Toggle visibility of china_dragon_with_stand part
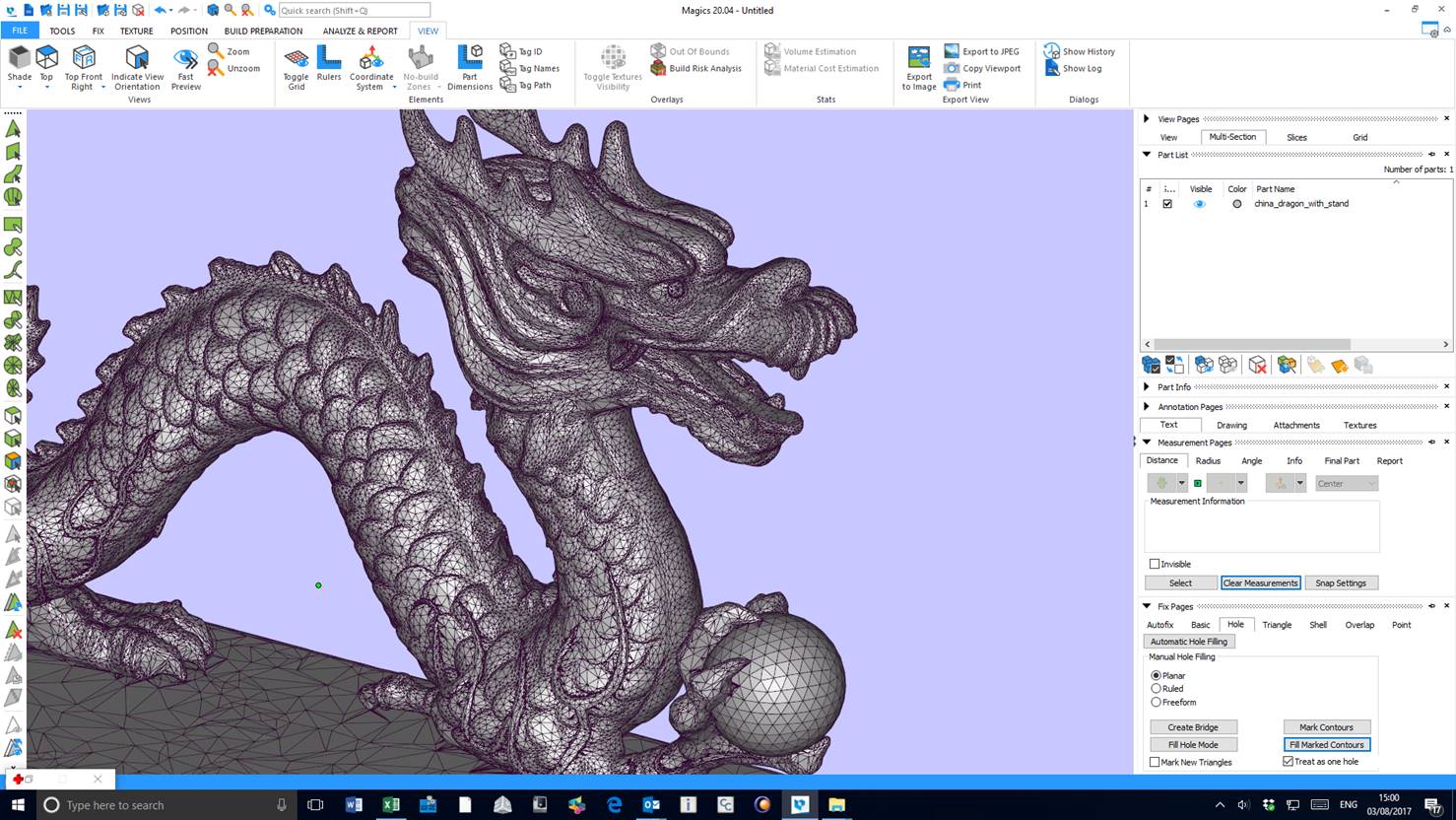The image size is (1456, 820). pos(1199,203)
